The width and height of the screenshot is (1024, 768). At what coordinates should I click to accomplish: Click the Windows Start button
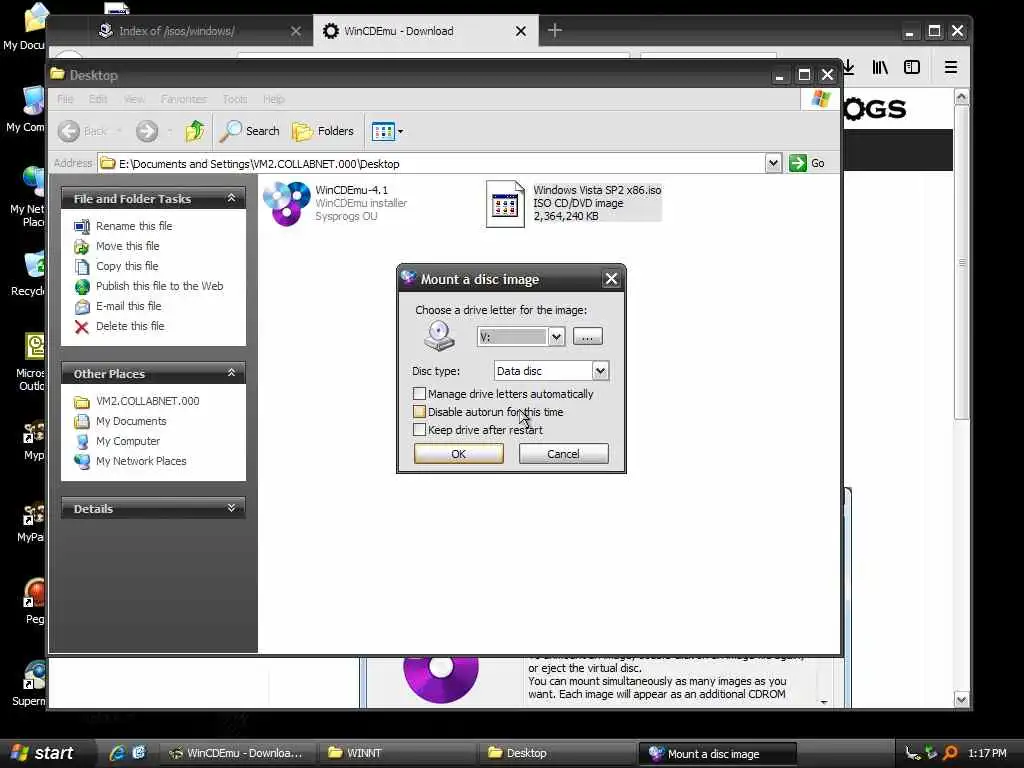[43, 753]
